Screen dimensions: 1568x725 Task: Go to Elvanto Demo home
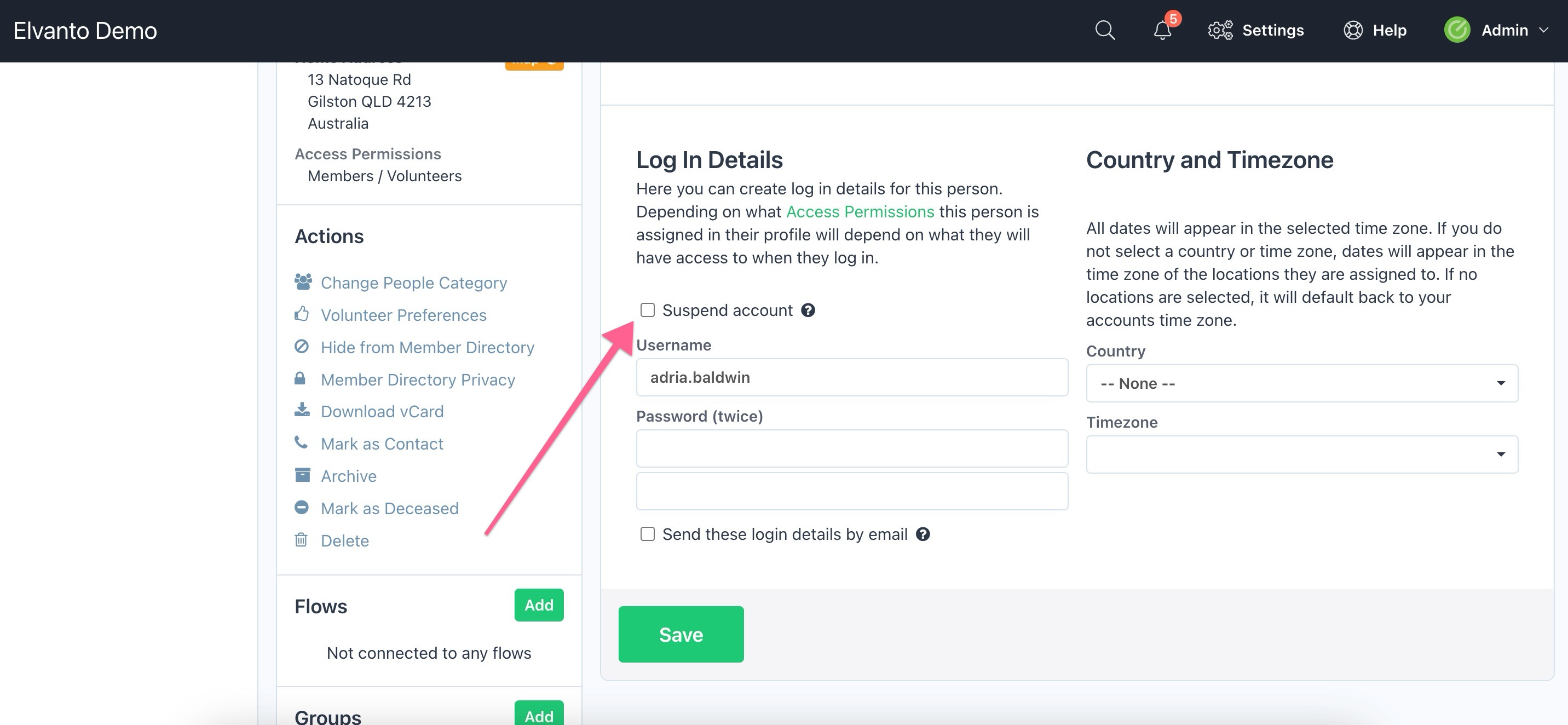click(x=85, y=31)
